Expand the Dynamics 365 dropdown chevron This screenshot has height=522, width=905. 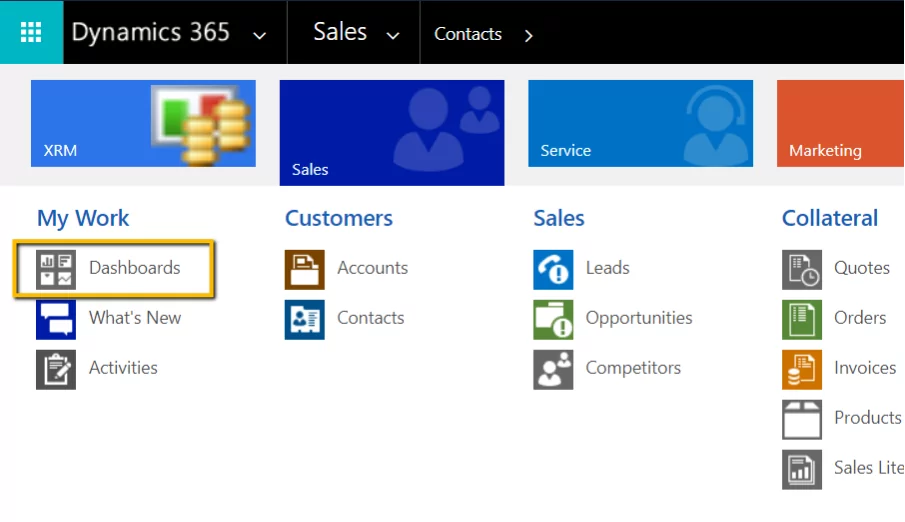(260, 36)
